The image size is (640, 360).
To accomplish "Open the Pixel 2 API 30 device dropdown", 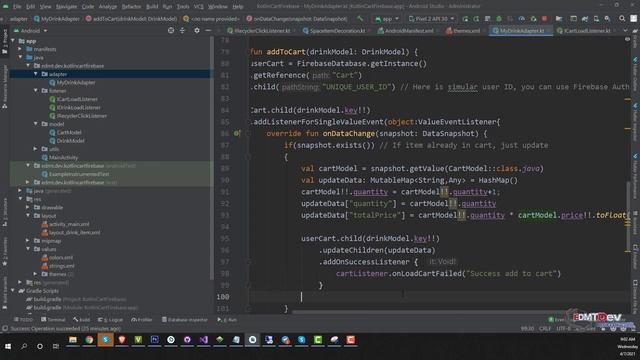I will click(x=431, y=19).
